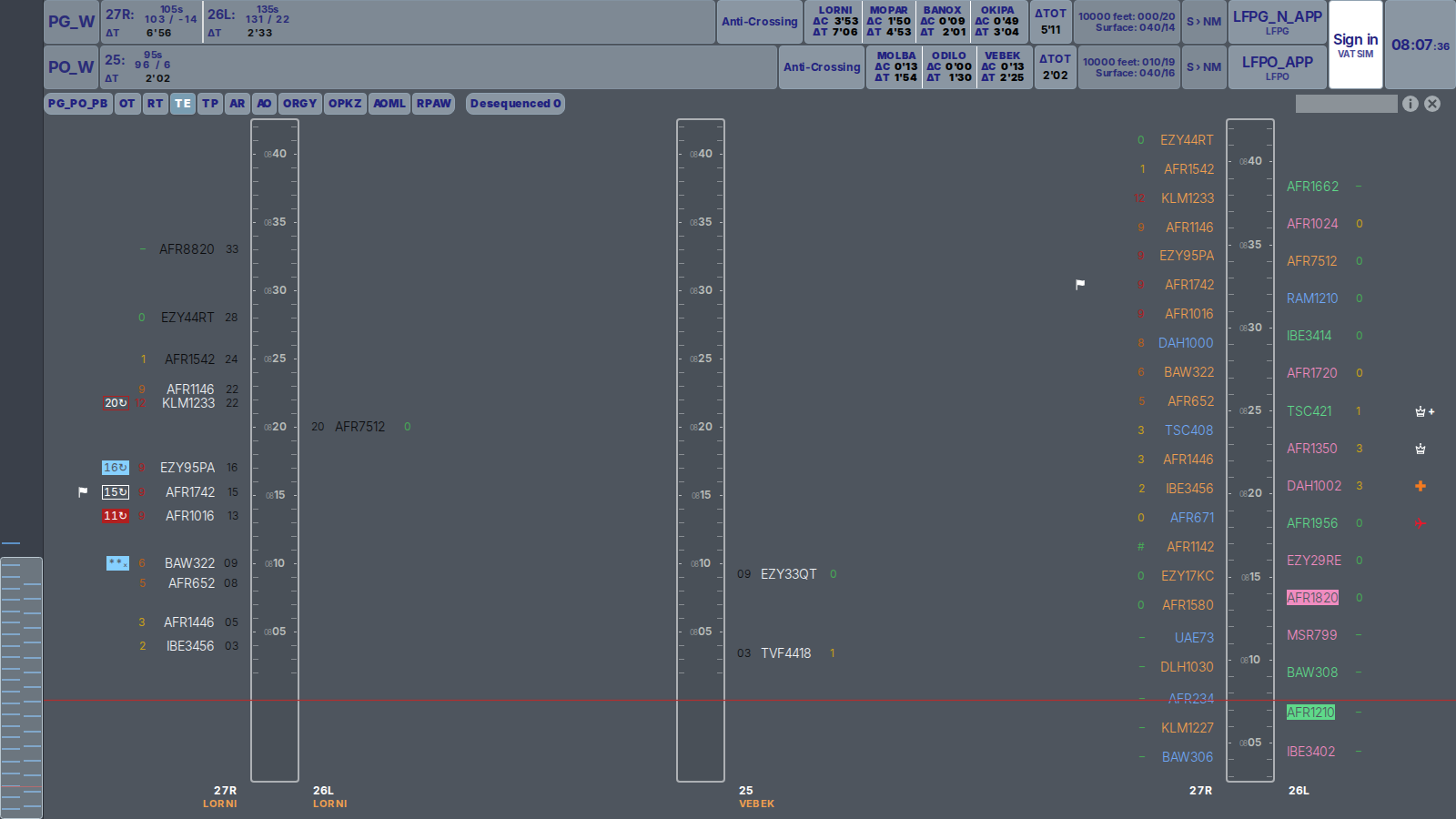Click the timeline zoom slider at far left
The height and width of the screenshot is (819, 1456).
click(x=21, y=688)
